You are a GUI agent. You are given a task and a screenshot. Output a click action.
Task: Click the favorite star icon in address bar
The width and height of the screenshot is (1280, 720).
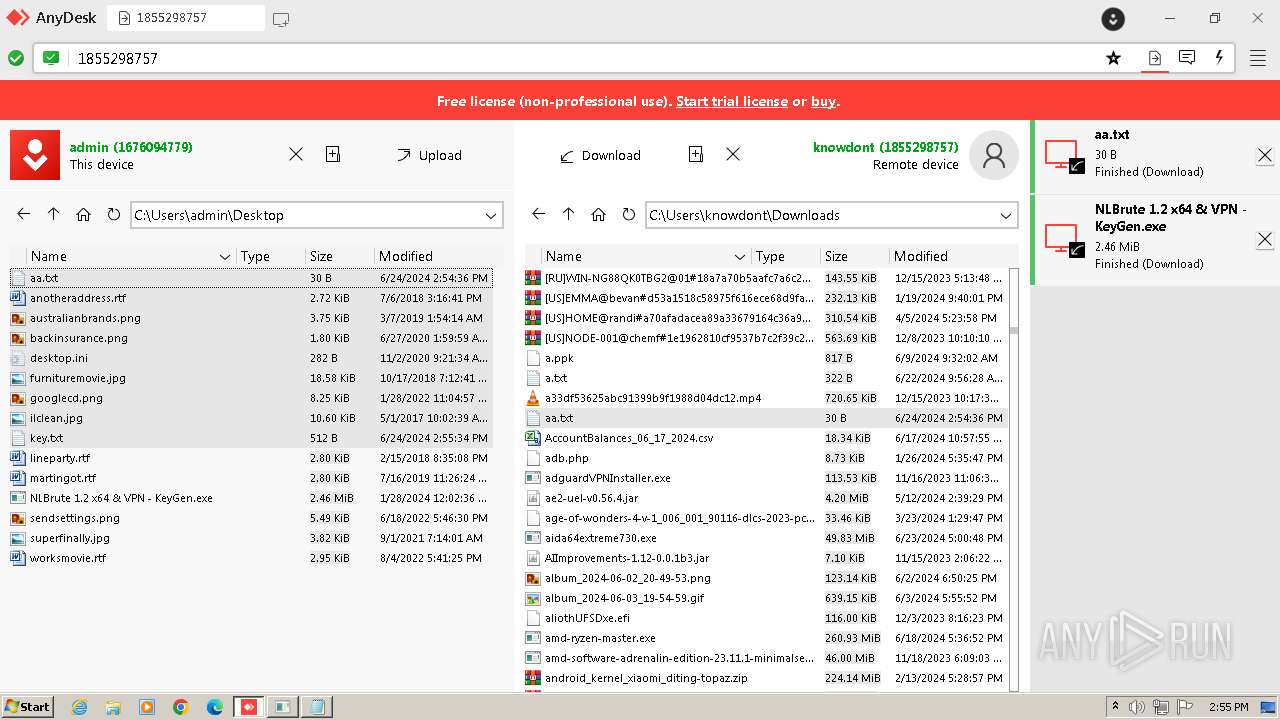[x=1113, y=58]
